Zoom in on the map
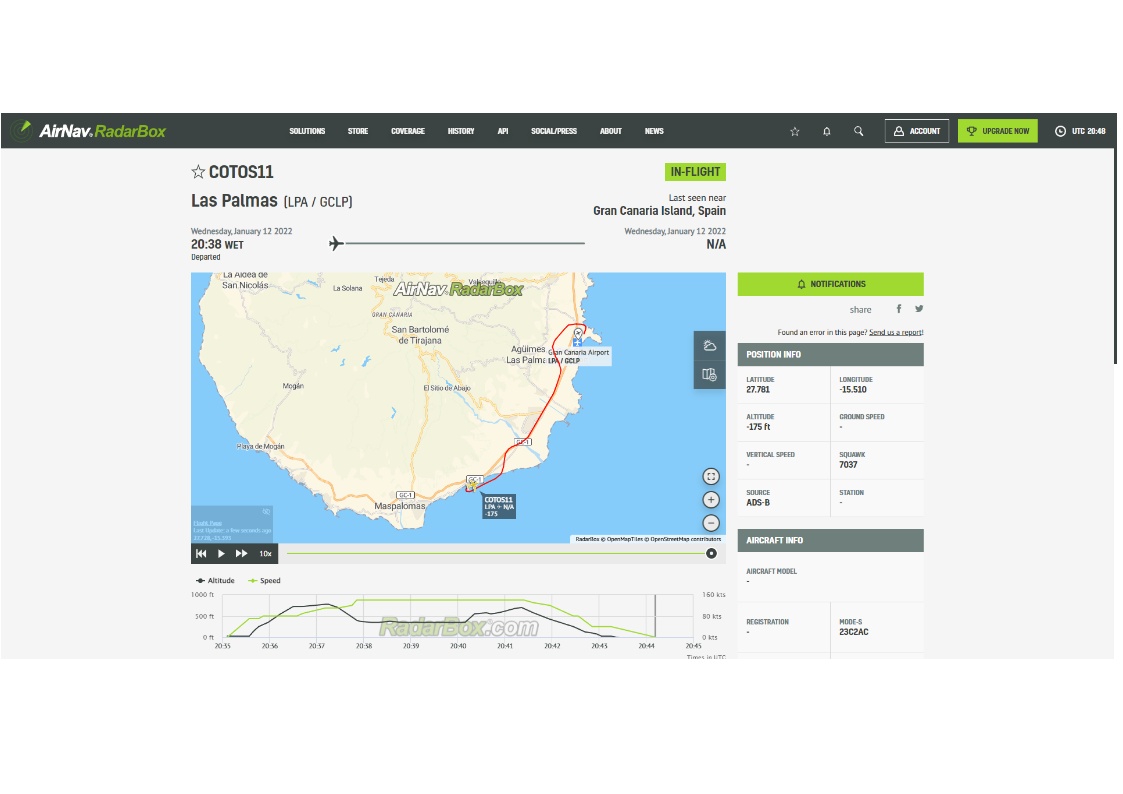 coord(710,500)
